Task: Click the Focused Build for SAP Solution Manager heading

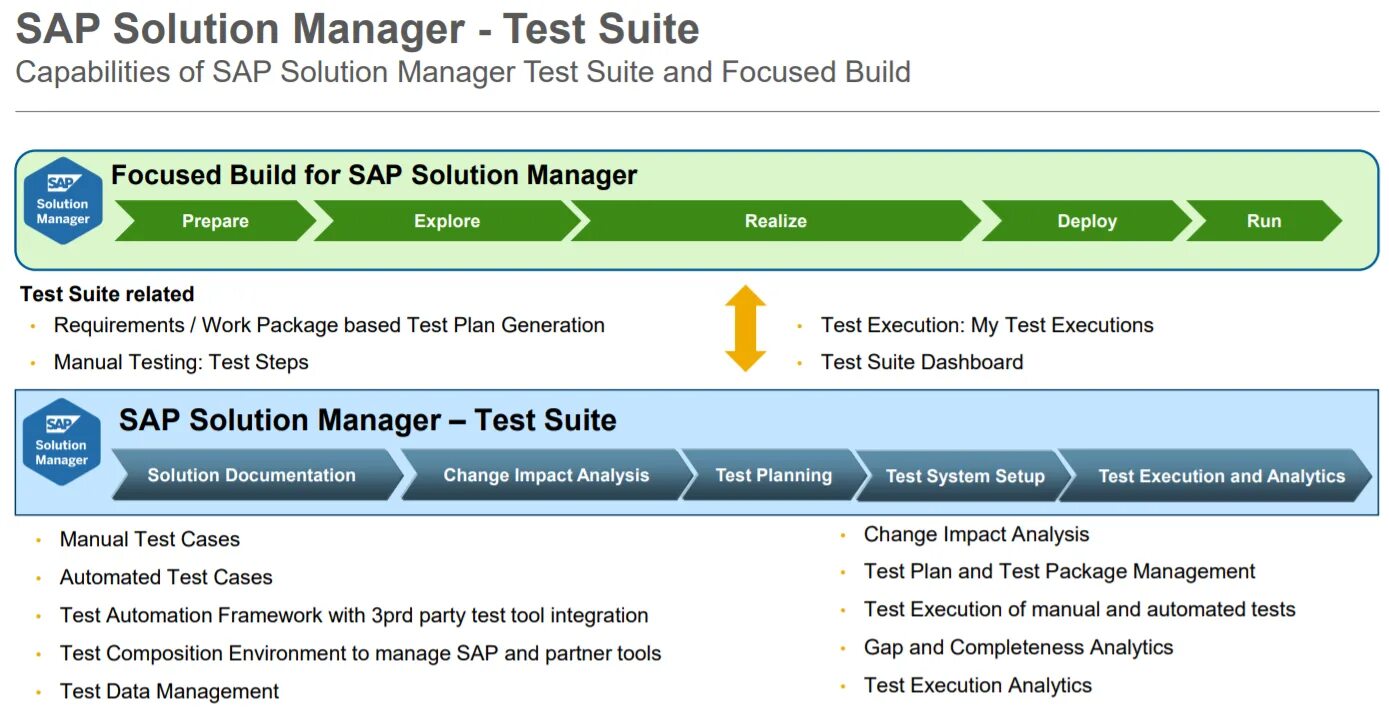Action: tap(374, 175)
